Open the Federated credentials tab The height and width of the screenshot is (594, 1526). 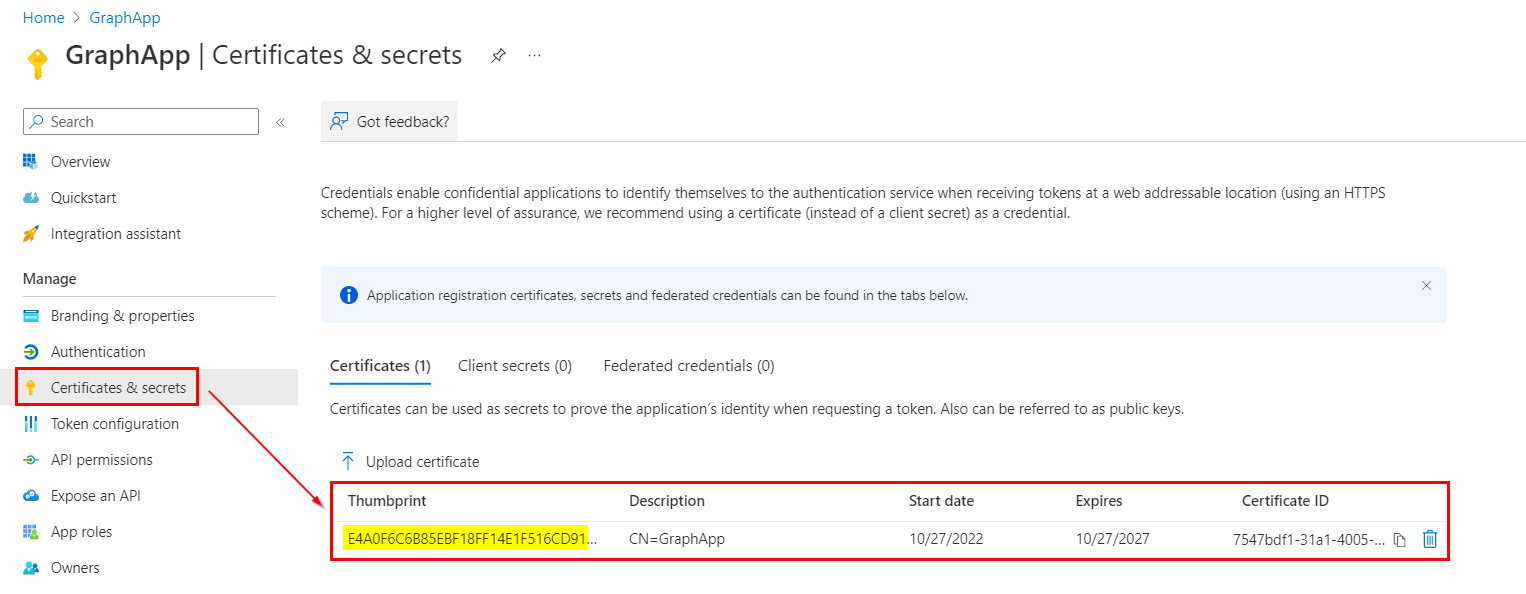coord(688,365)
